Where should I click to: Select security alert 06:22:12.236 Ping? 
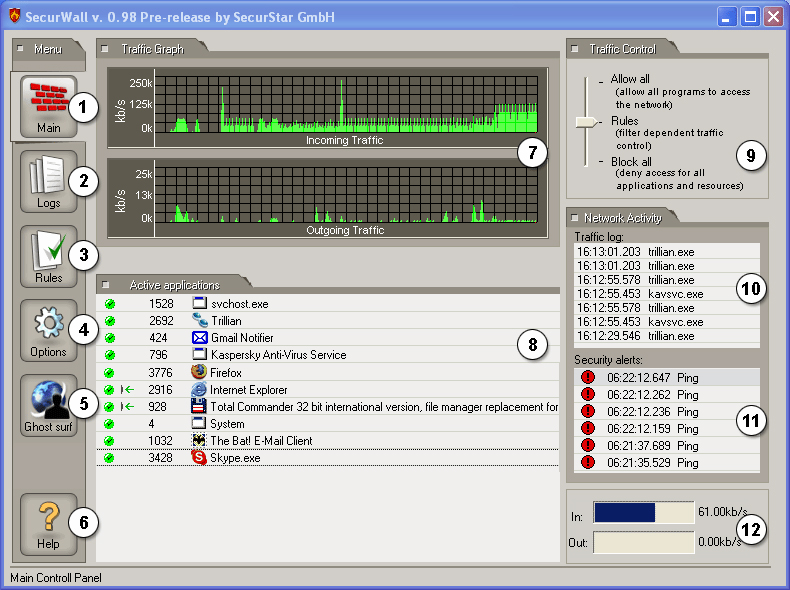pos(667,412)
